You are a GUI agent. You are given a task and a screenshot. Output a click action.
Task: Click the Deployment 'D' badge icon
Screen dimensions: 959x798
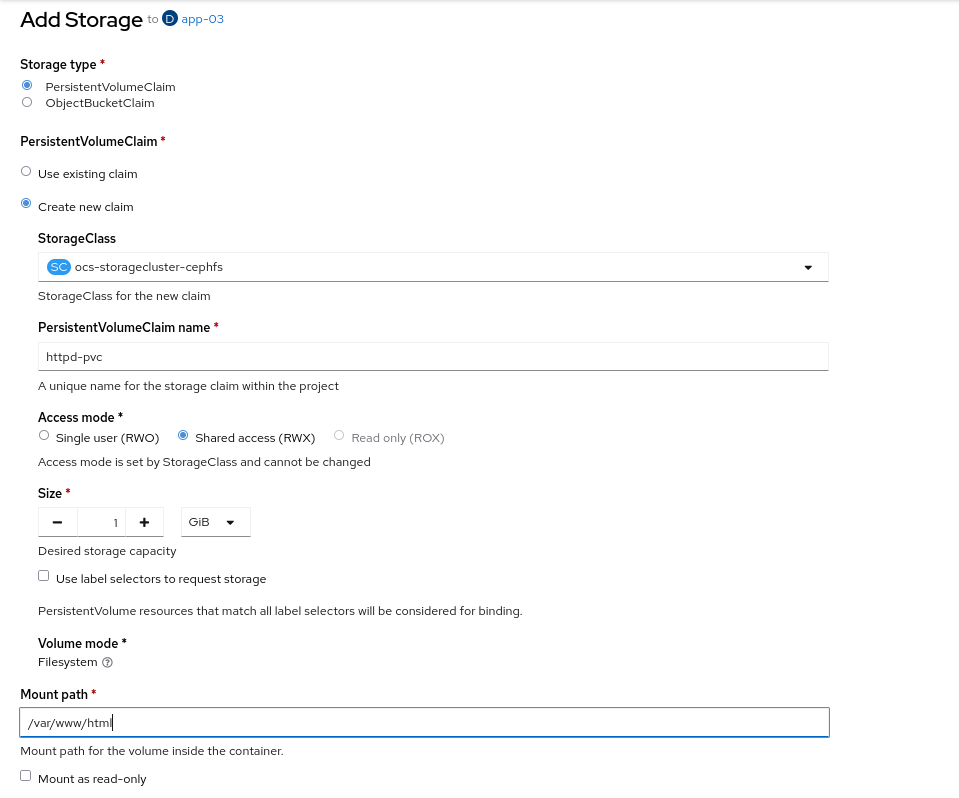click(x=169, y=19)
